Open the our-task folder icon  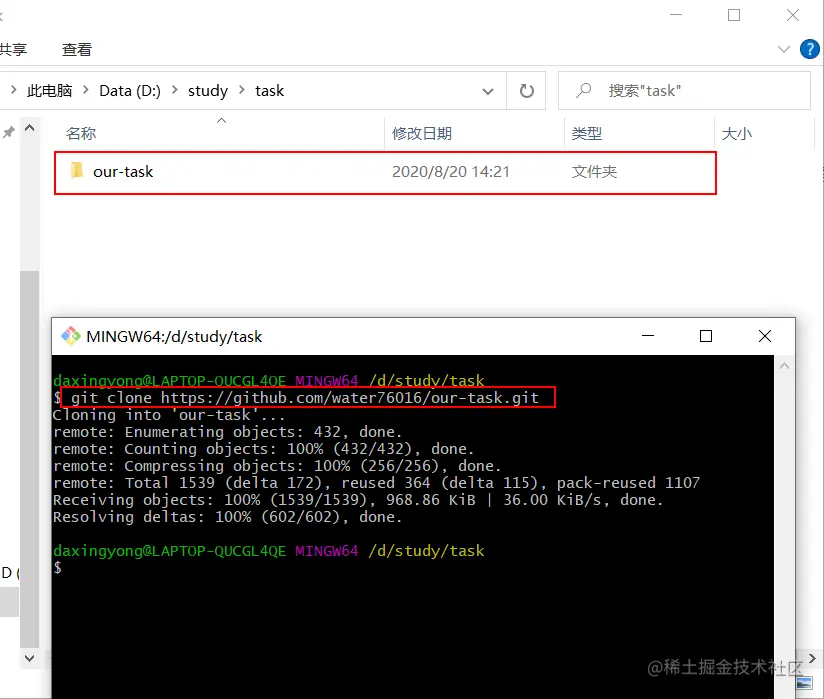coord(76,171)
